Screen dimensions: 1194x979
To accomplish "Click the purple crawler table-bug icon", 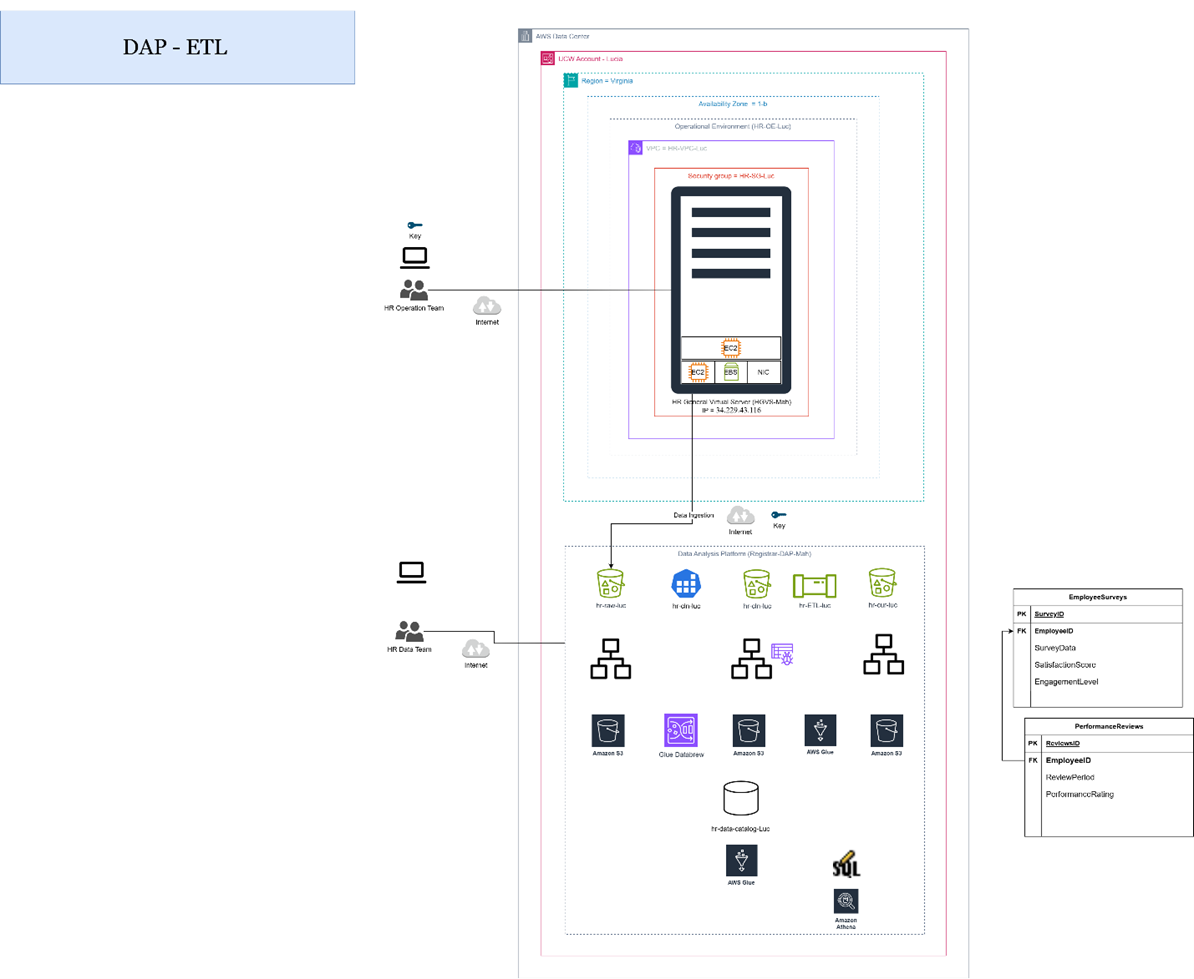I will 783,654.
